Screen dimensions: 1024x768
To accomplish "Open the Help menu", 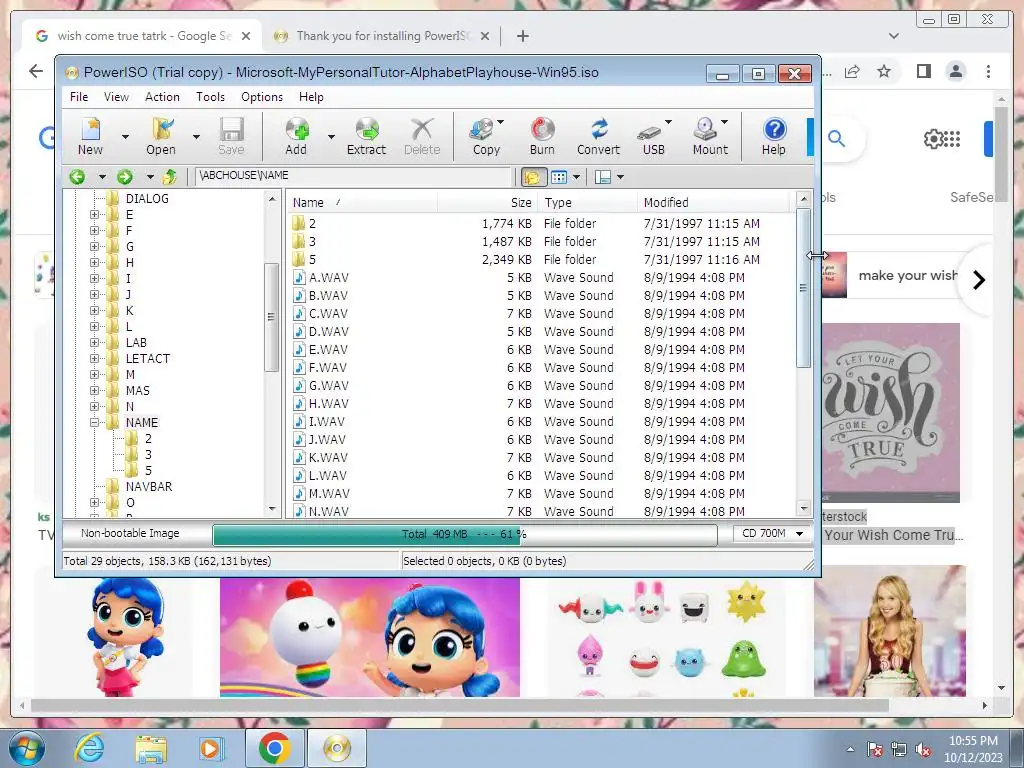I will click(x=311, y=97).
